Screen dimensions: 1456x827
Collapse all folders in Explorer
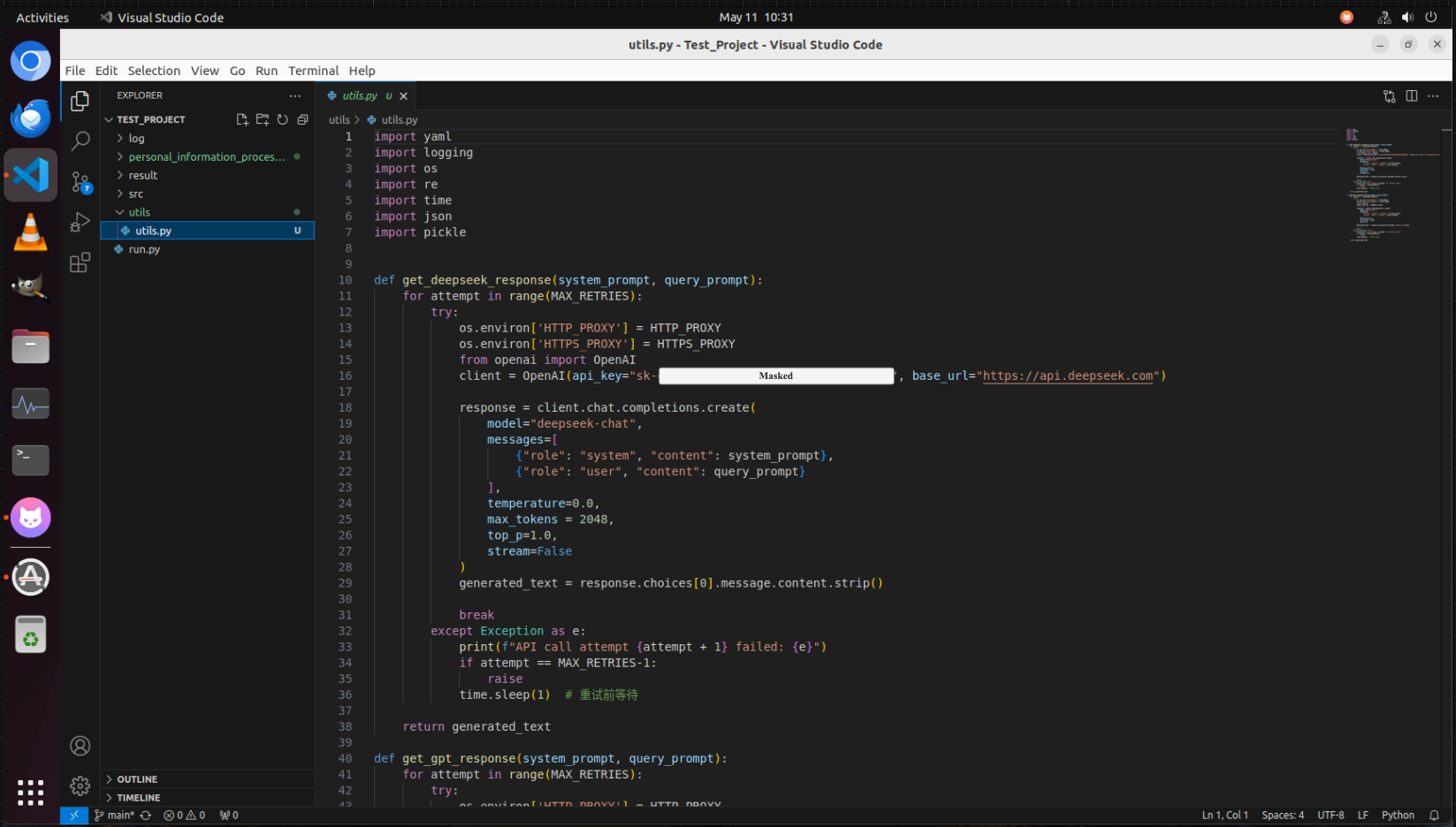coord(302,119)
